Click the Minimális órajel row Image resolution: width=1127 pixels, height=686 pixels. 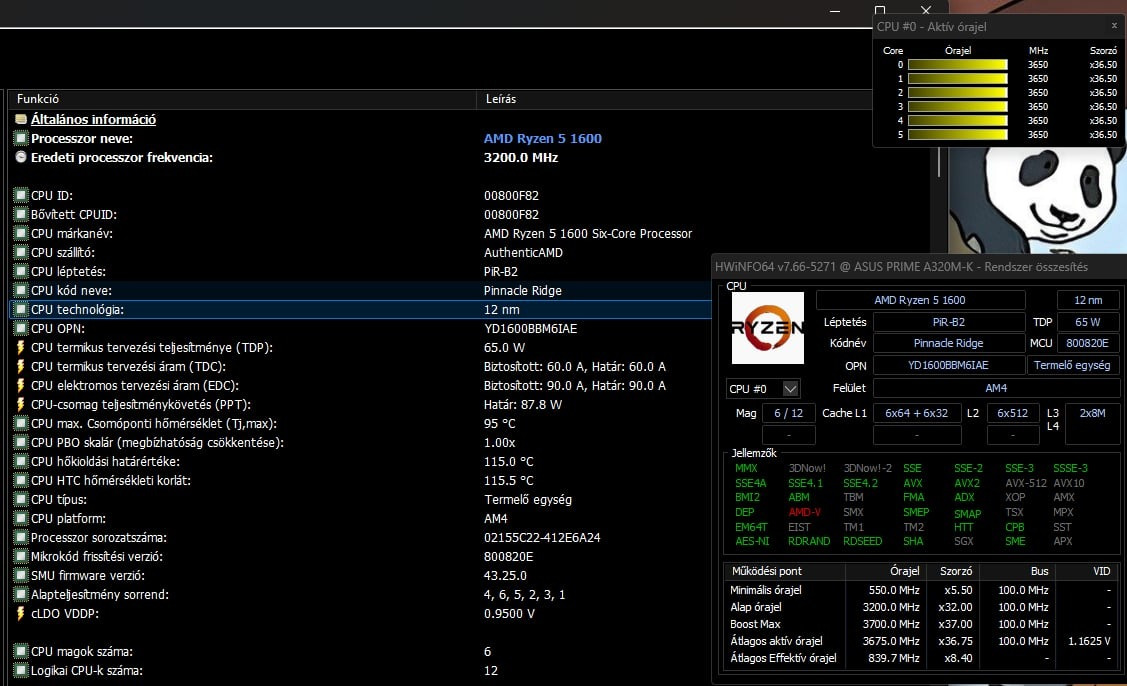coord(921,590)
